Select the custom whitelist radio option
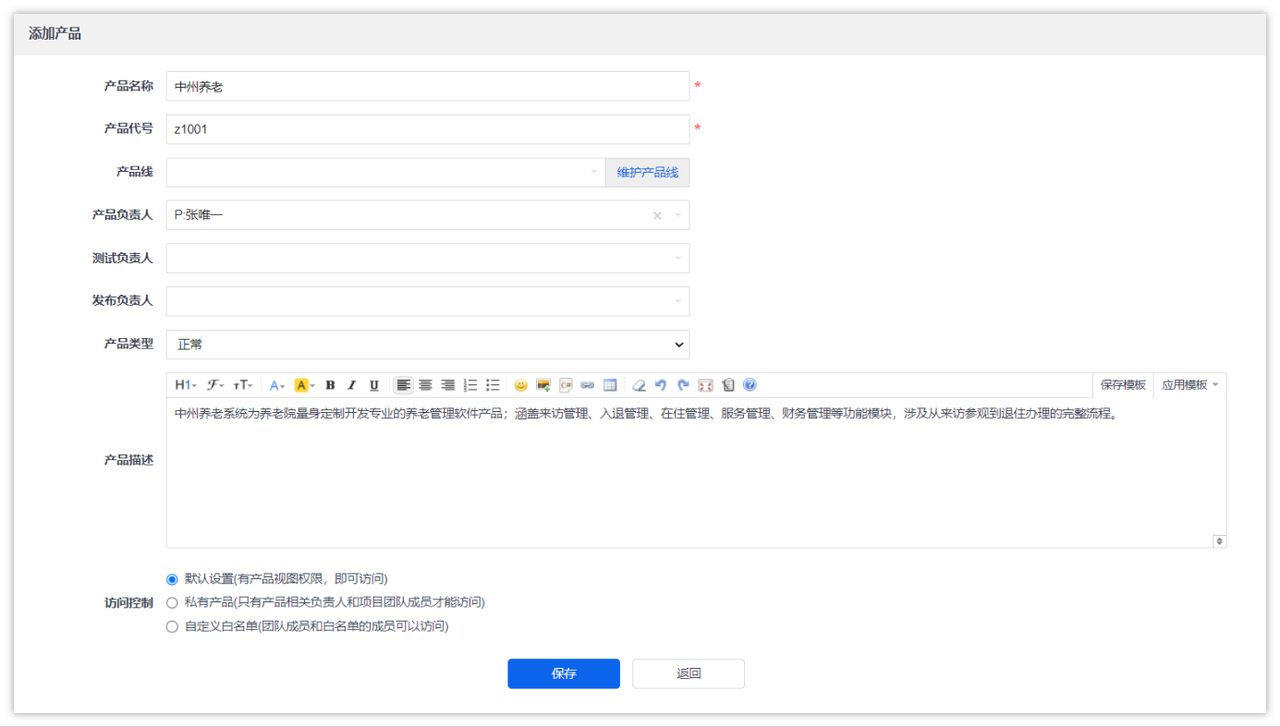The height and width of the screenshot is (727, 1280). pos(172,627)
